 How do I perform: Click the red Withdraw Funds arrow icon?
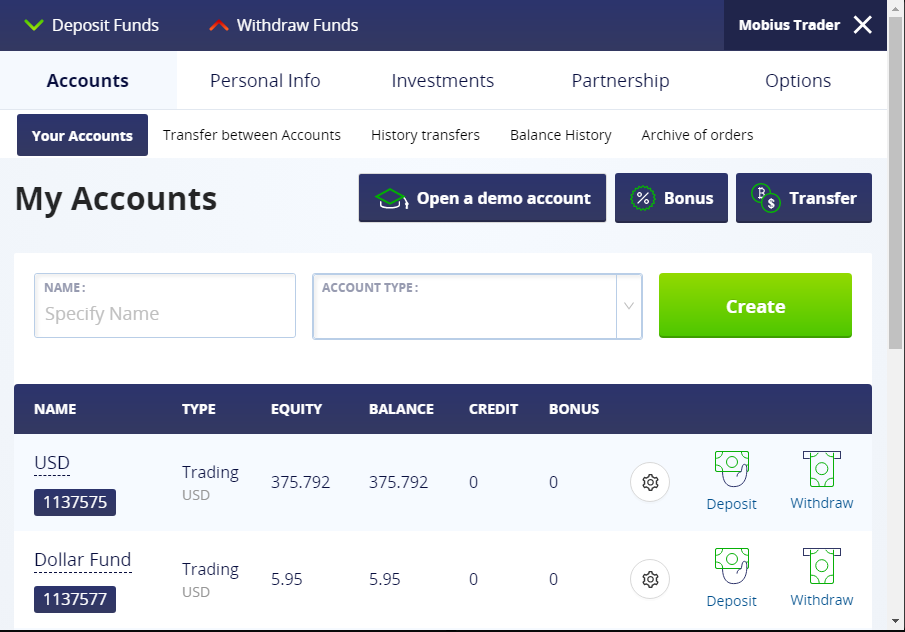click(x=219, y=25)
